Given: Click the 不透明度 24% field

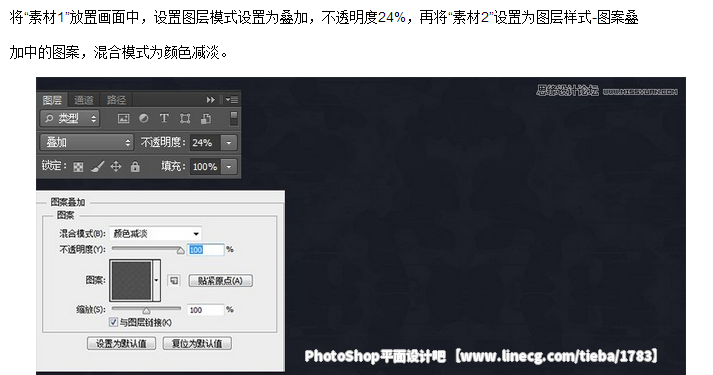Looking at the screenshot, I should coord(205,143).
